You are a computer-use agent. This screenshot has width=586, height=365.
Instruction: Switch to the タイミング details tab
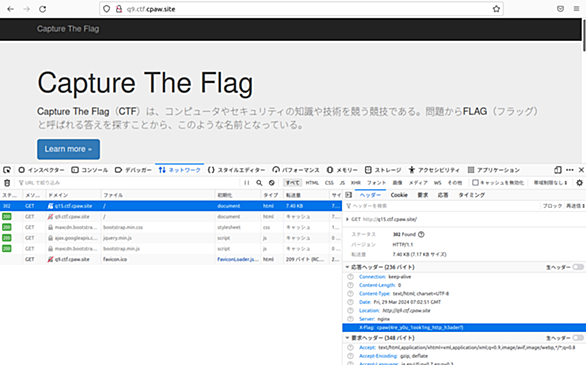coord(472,195)
